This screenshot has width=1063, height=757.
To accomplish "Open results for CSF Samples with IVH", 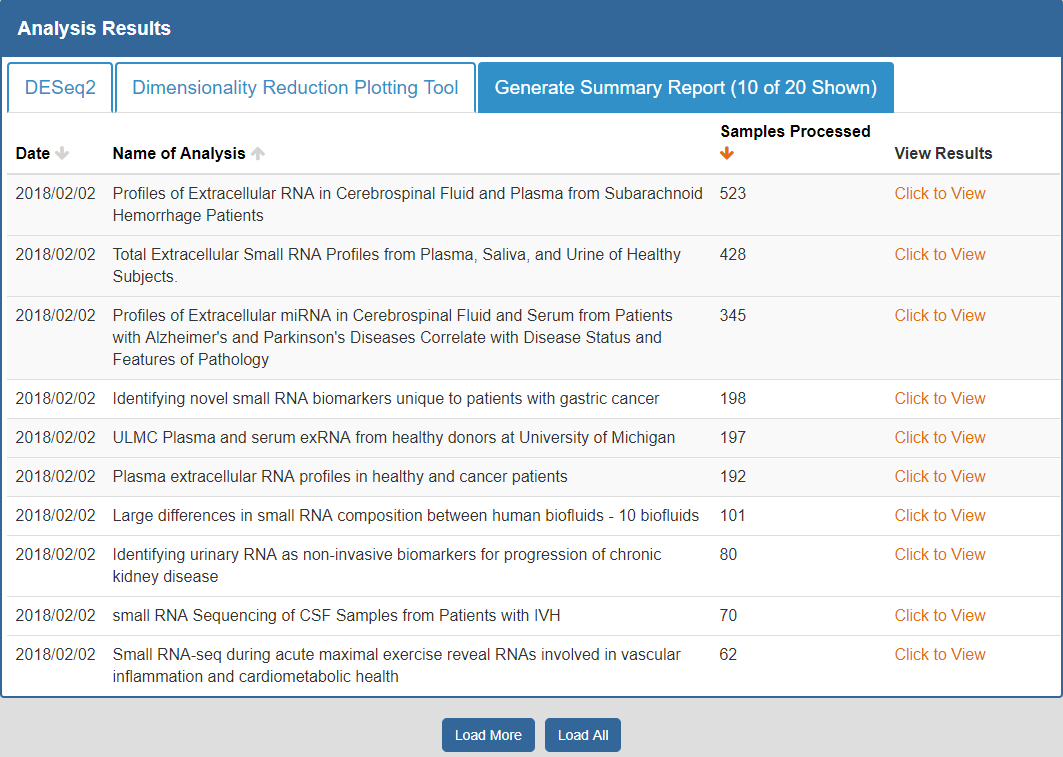I will point(939,616).
